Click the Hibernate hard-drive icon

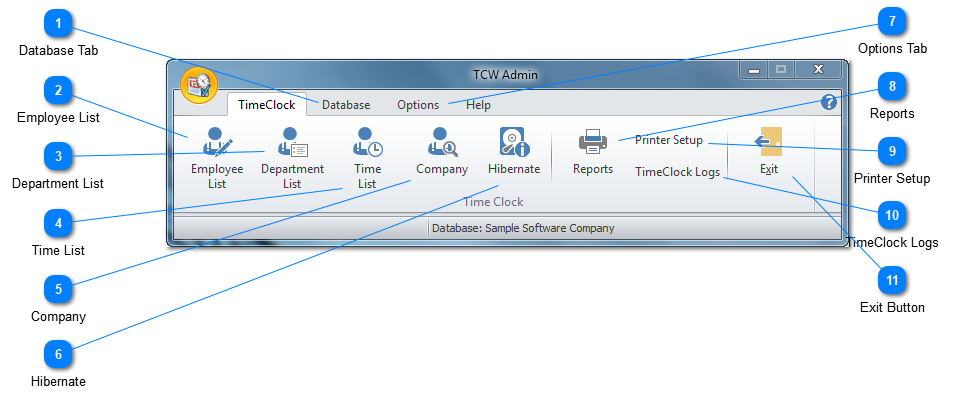[x=514, y=143]
